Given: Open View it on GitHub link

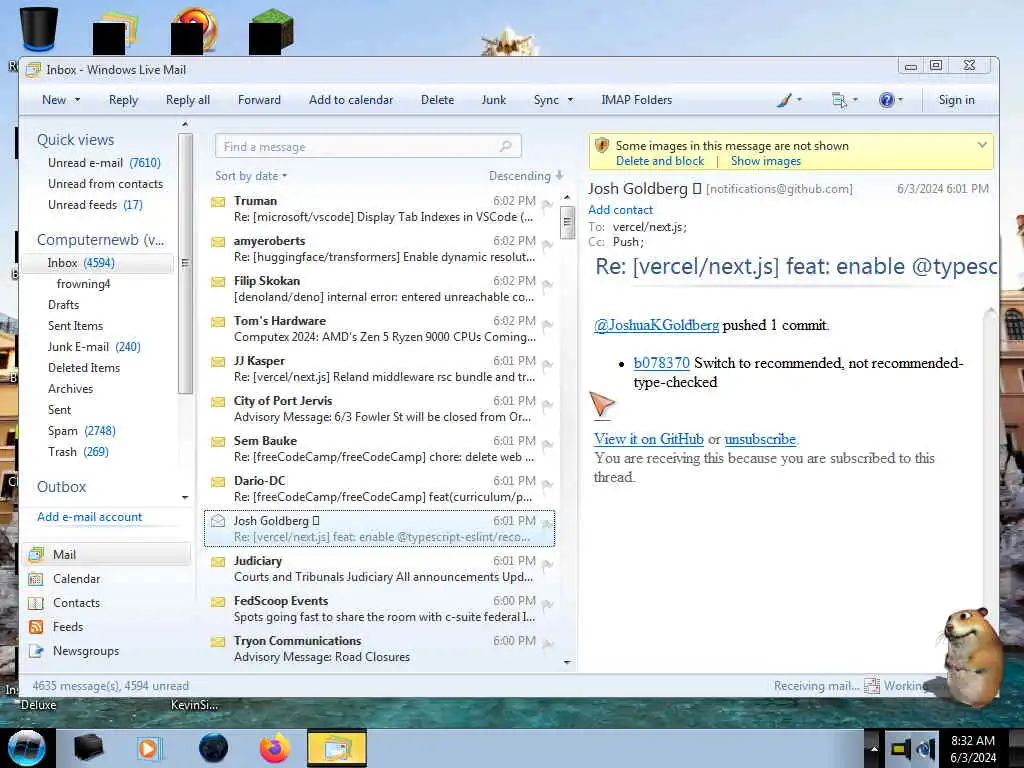Looking at the screenshot, I should click(648, 439).
